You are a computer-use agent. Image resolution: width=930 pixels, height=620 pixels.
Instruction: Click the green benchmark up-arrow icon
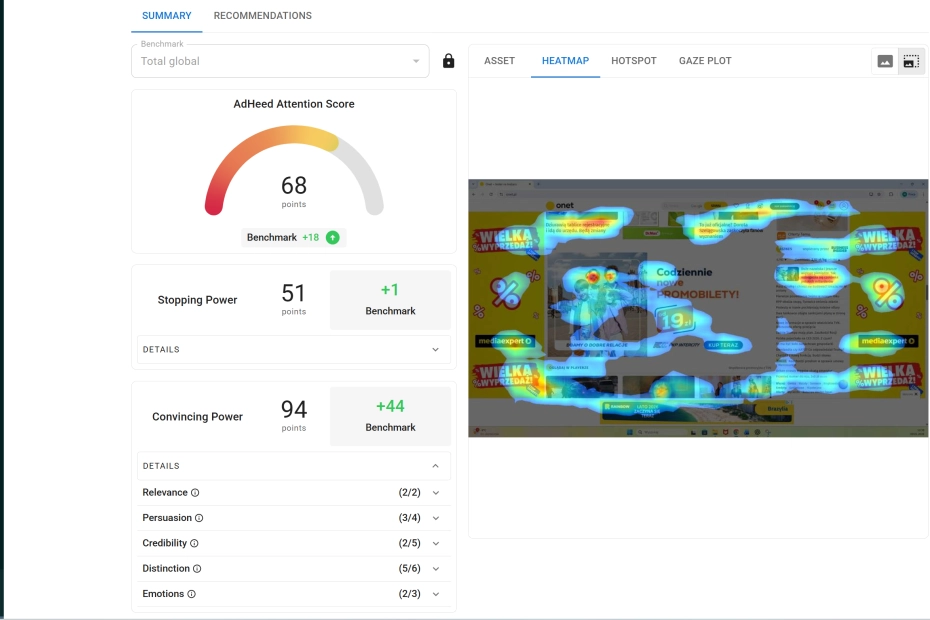coord(333,237)
